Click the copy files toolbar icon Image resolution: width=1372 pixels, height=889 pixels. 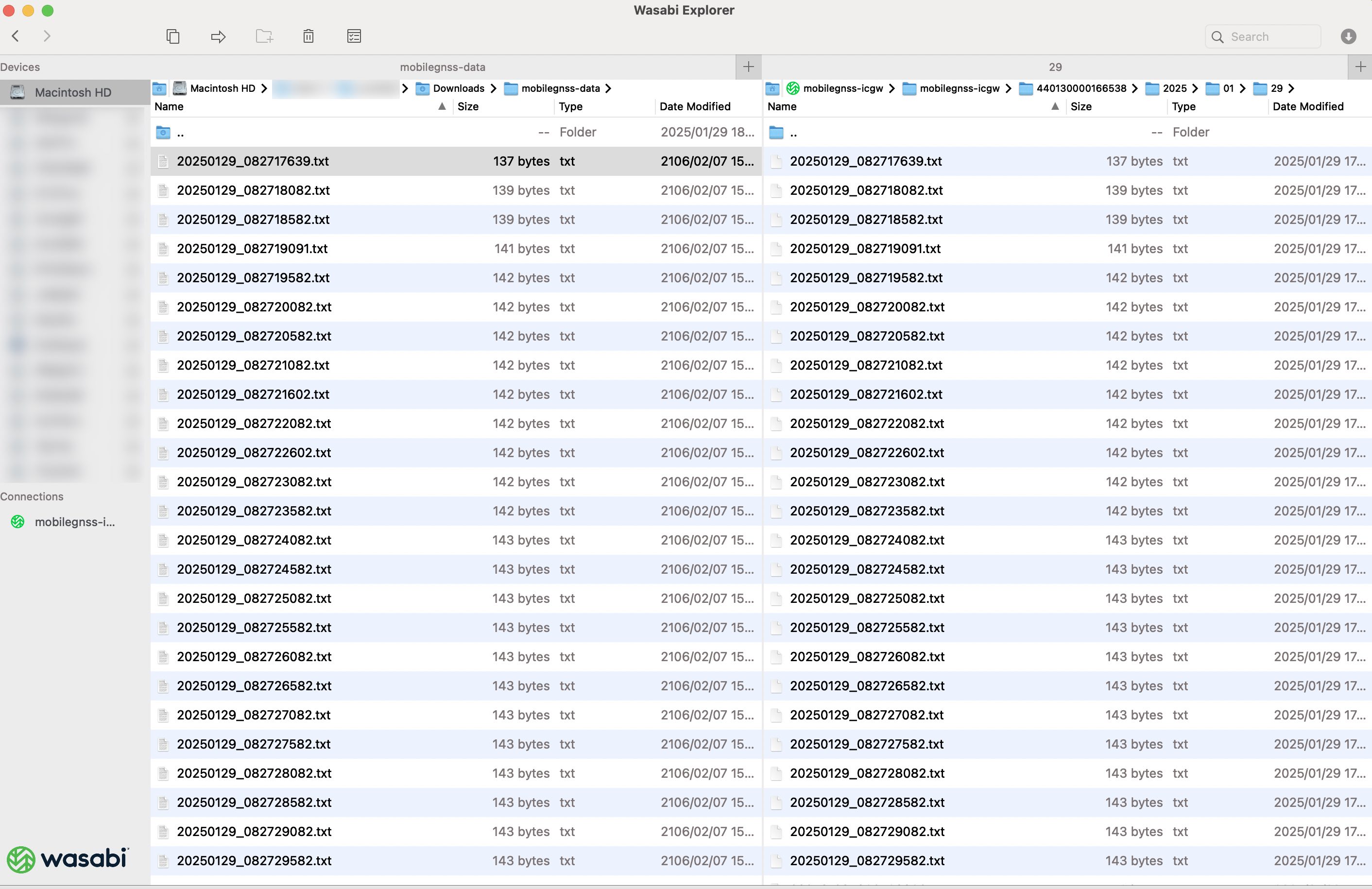pyautogui.click(x=172, y=36)
